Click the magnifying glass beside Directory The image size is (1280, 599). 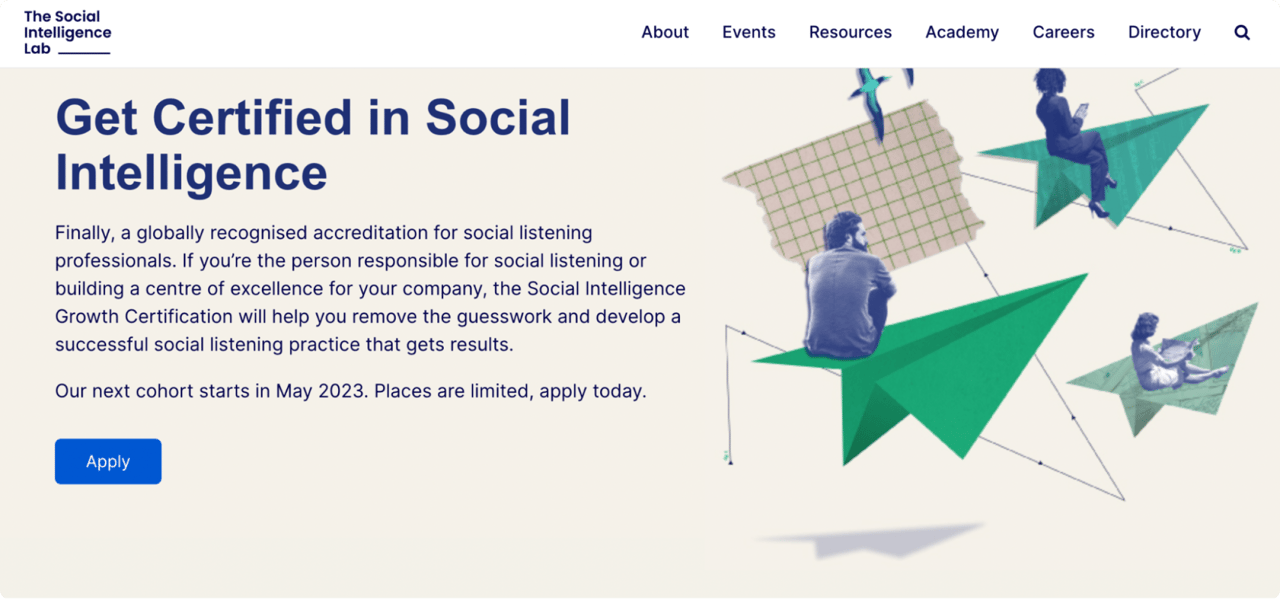click(x=1241, y=32)
